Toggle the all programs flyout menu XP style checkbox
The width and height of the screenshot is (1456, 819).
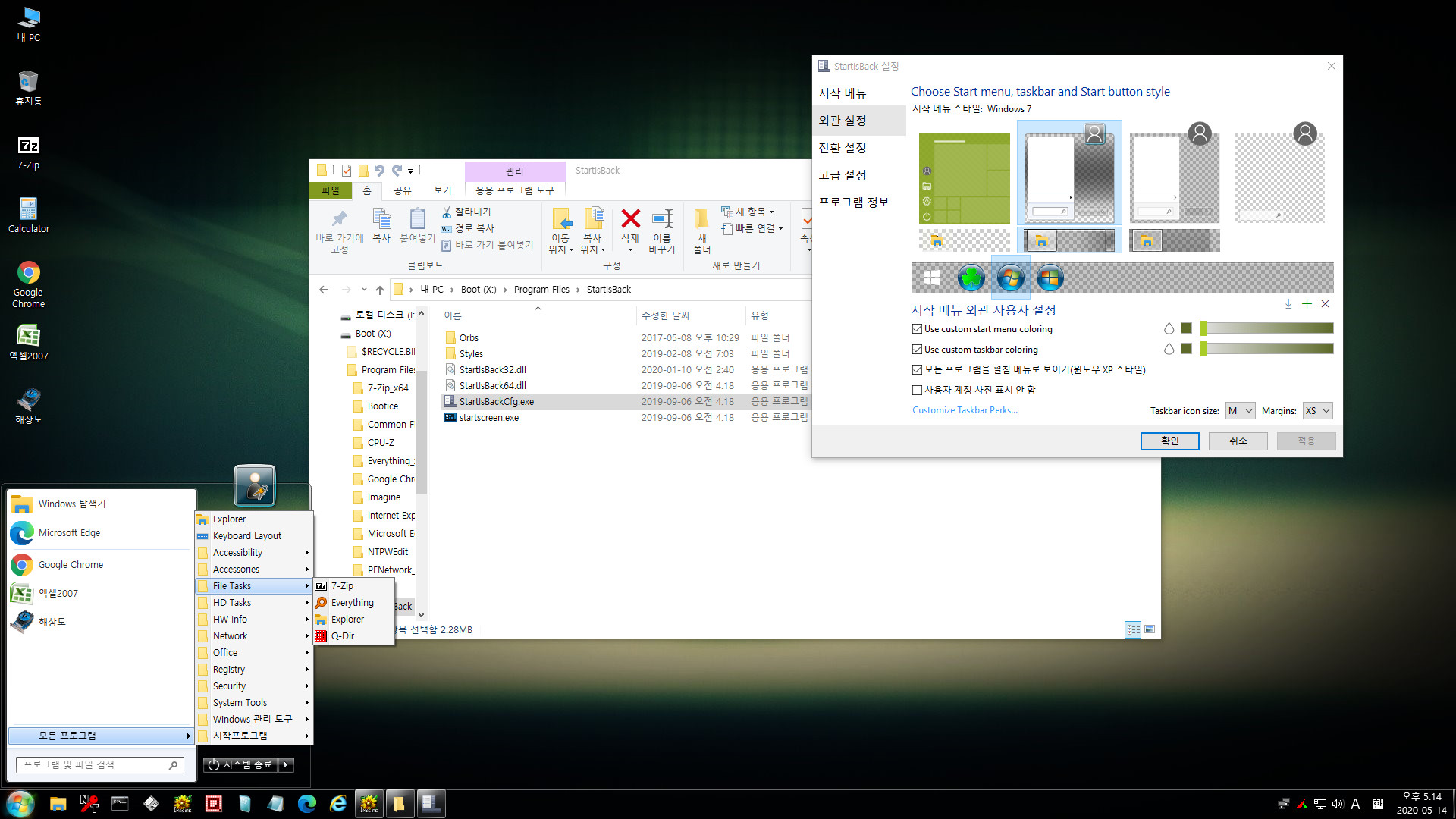pyautogui.click(x=918, y=370)
